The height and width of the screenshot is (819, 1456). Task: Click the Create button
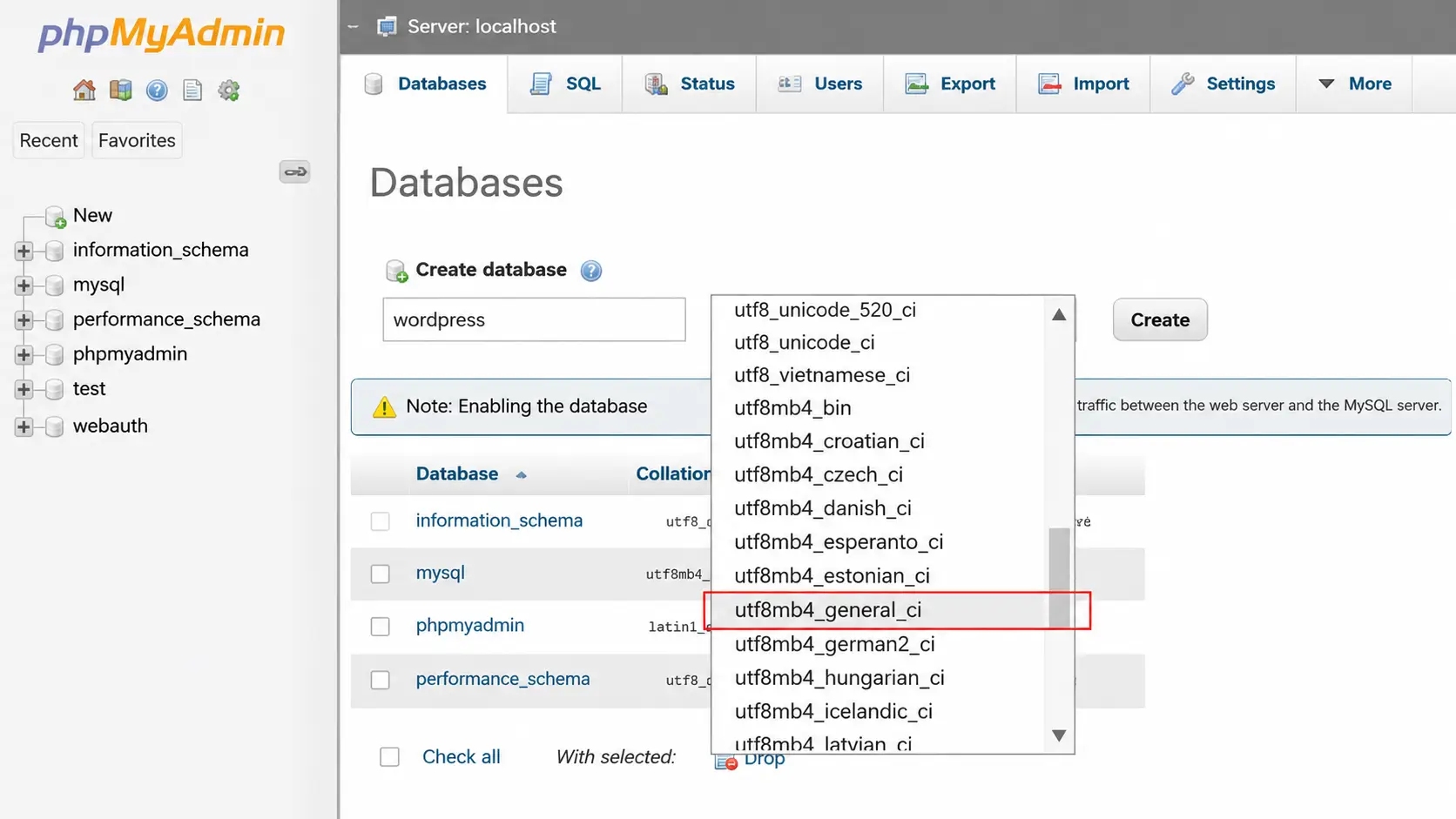1160,319
